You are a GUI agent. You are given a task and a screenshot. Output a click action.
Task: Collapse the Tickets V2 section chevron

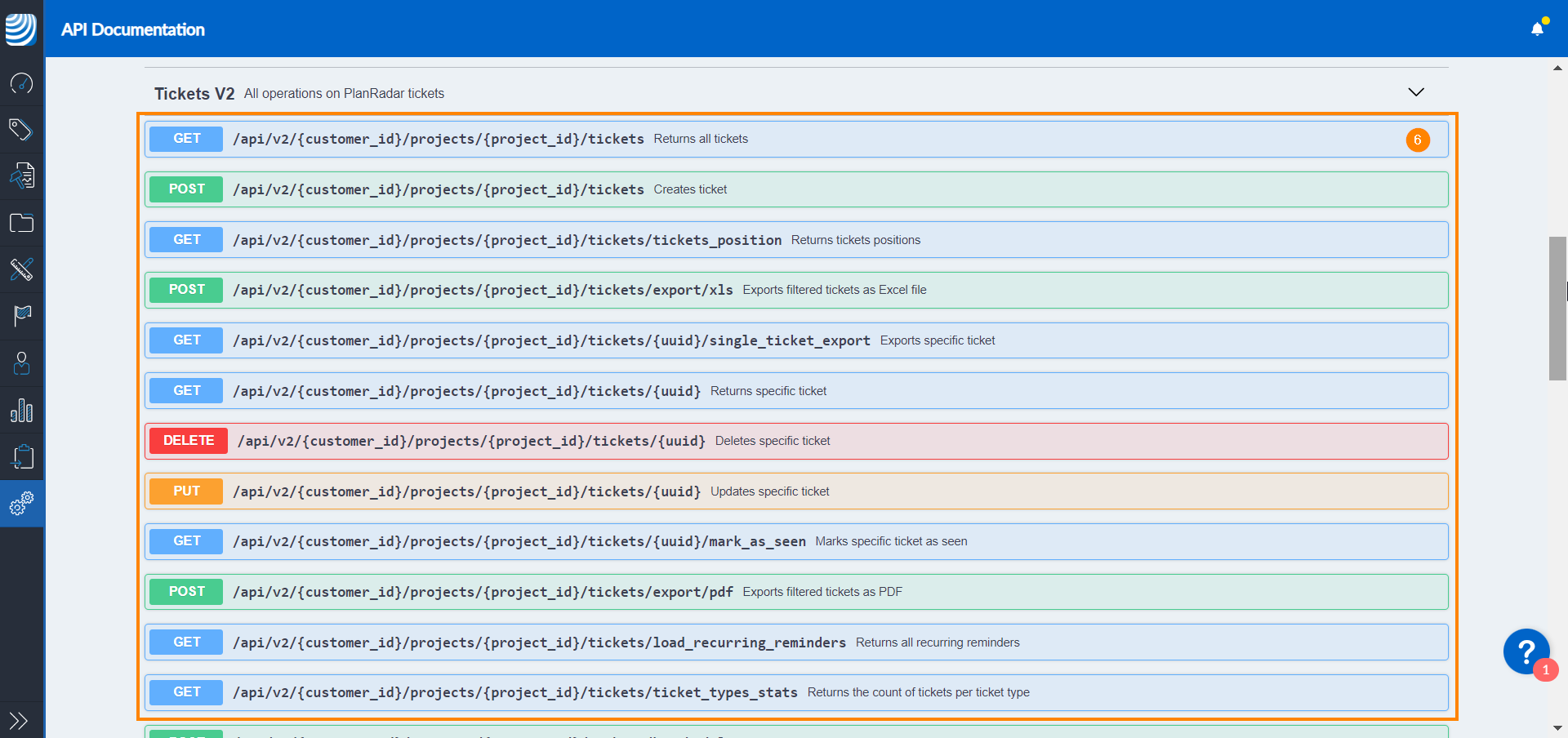click(1416, 92)
